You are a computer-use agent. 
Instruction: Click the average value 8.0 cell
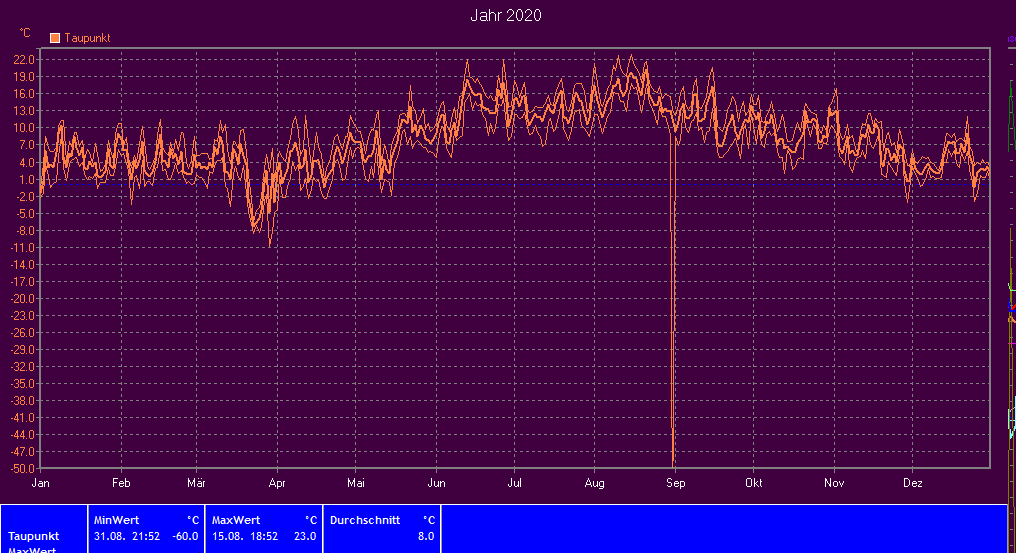coord(425,536)
